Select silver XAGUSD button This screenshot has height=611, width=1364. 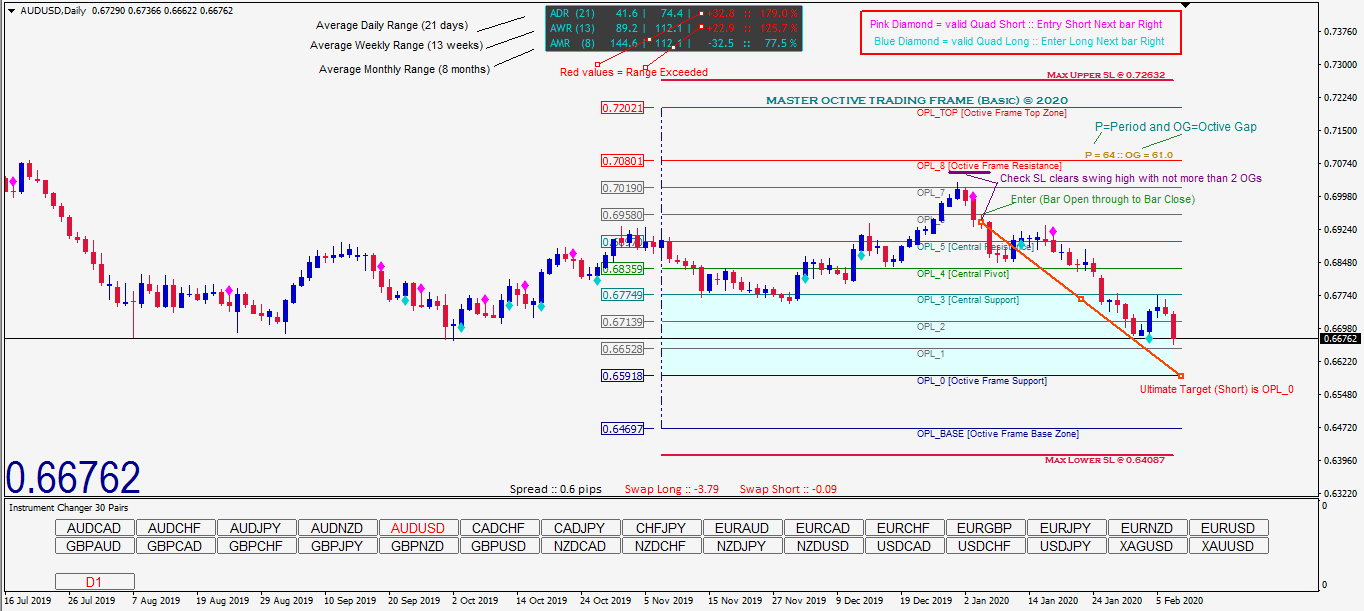point(1147,546)
